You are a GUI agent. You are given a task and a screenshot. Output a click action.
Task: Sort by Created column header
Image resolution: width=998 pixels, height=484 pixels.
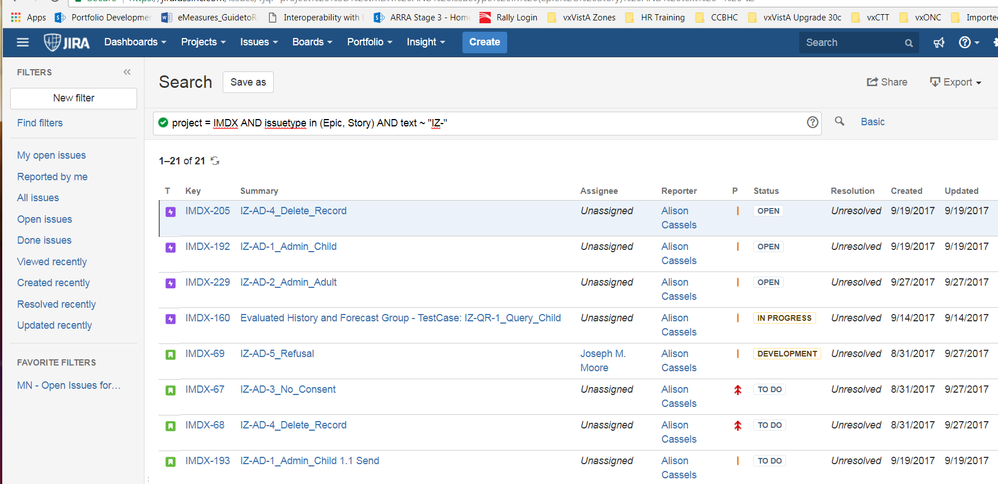[x=906, y=191]
